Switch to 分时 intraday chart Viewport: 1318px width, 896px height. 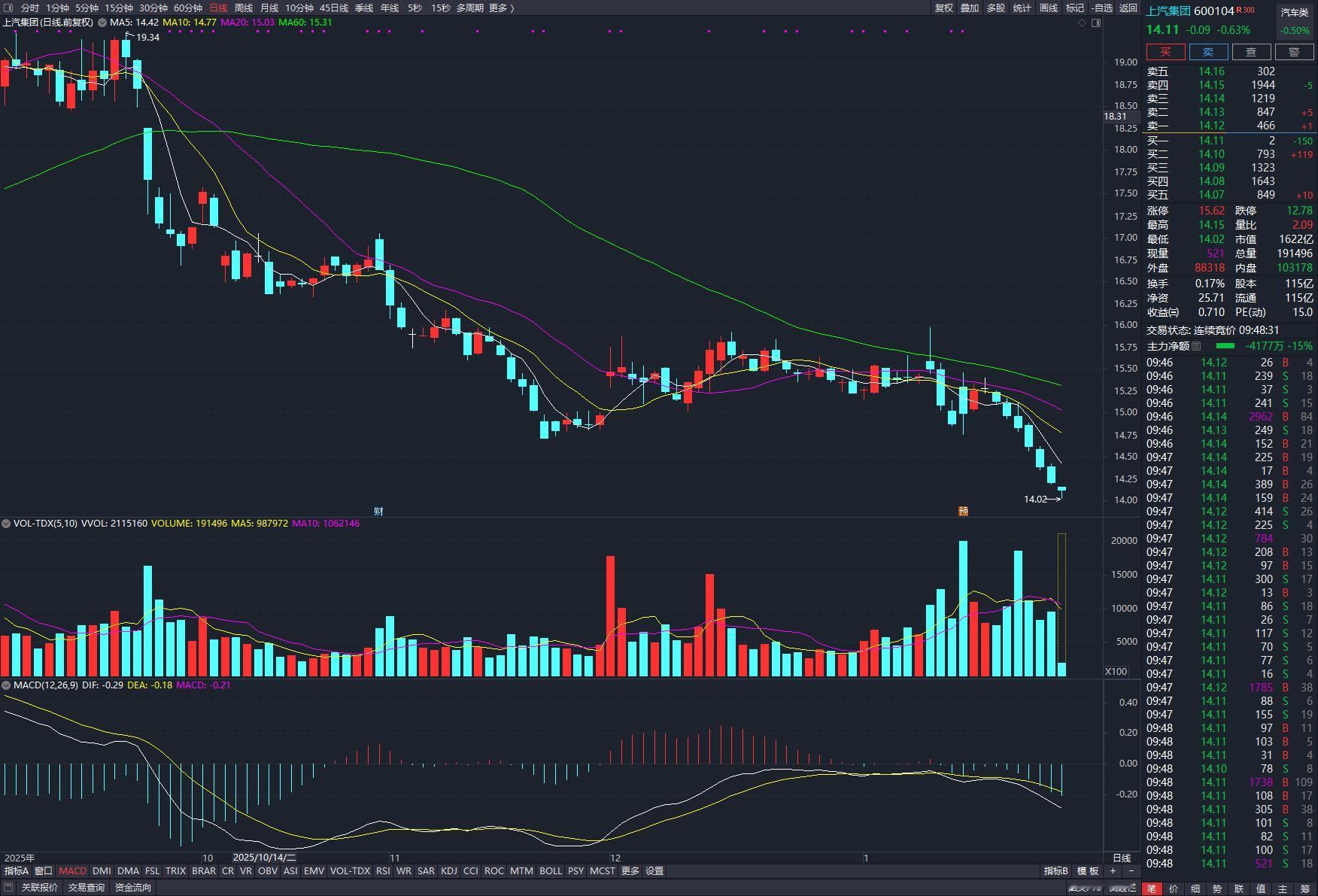pos(30,8)
